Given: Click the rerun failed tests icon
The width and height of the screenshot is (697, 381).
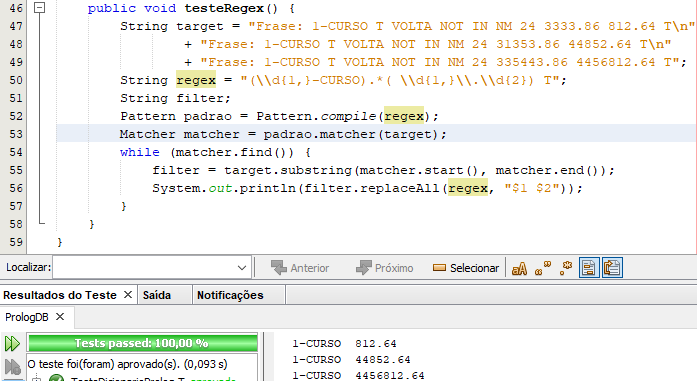Looking at the screenshot, I should tap(12, 366).
